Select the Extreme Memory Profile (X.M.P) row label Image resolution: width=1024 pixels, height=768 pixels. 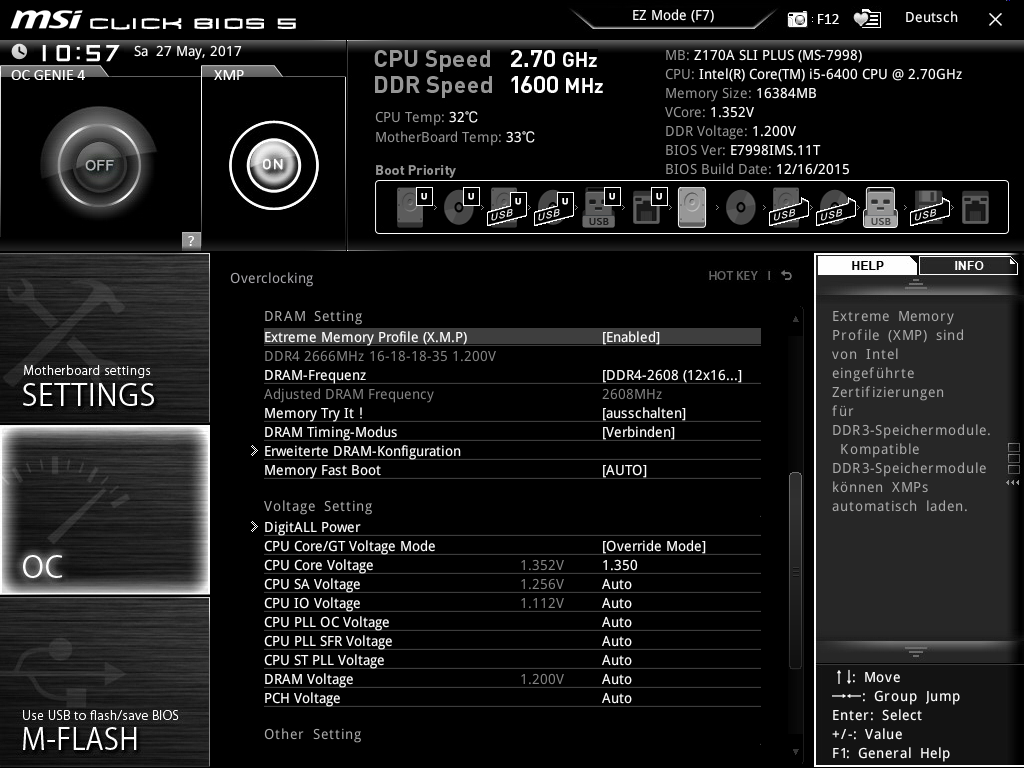click(365, 337)
